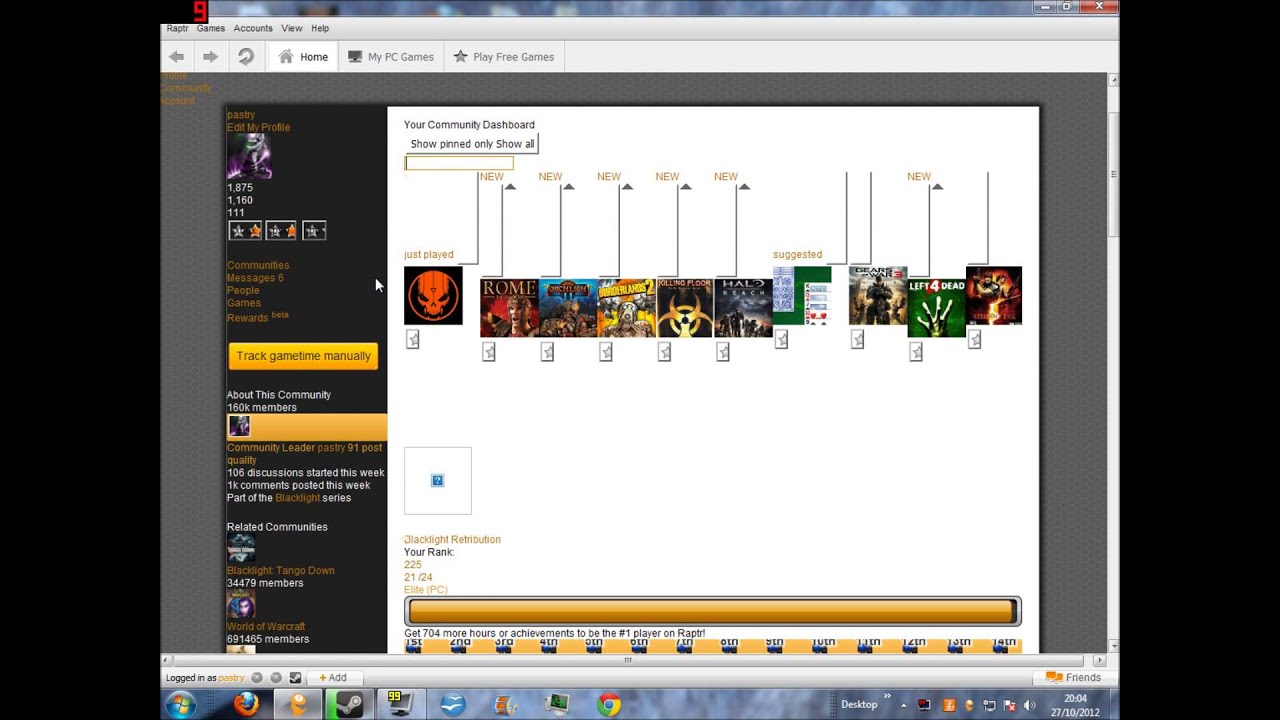Toggle the pin under Borderlands 2
The width and height of the screenshot is (1280, 720).
click(x=606, y=352)
